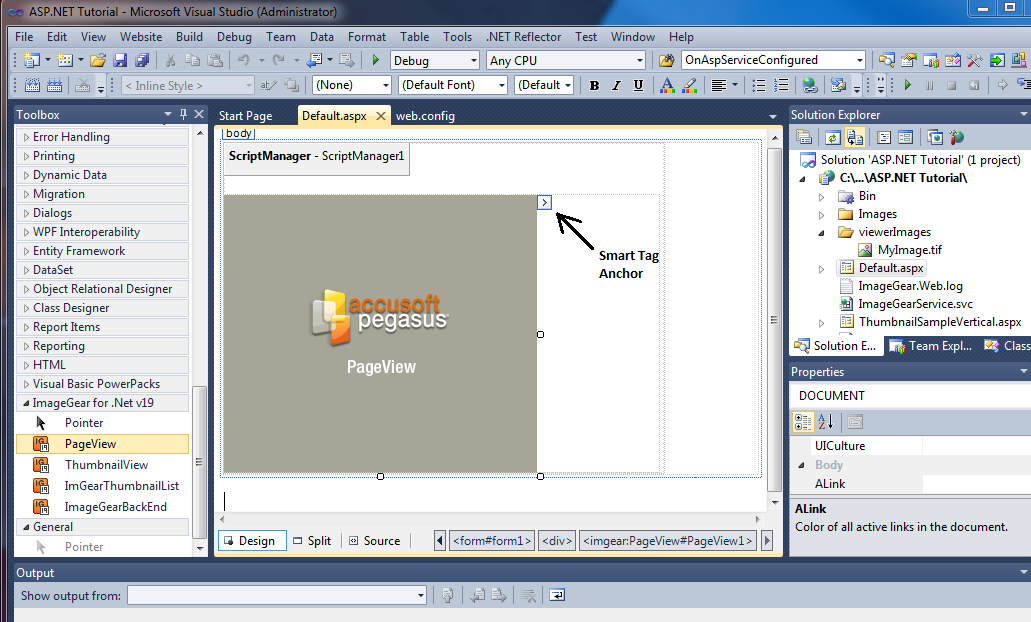Screen dimensions: 1031x622
Task: Apply numbered list formatting
Action: point(781,85)
